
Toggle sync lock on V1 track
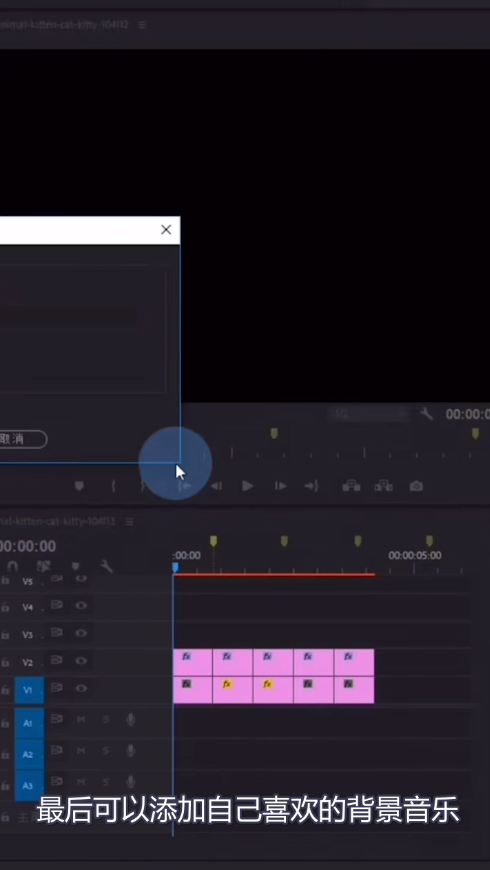tap(57, 688)
